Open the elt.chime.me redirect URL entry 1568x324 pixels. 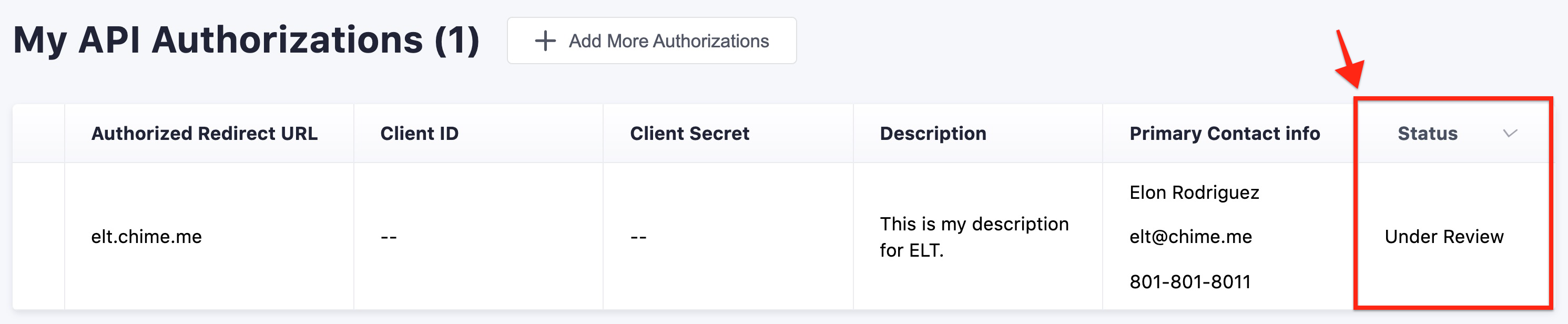coord(147,236)
